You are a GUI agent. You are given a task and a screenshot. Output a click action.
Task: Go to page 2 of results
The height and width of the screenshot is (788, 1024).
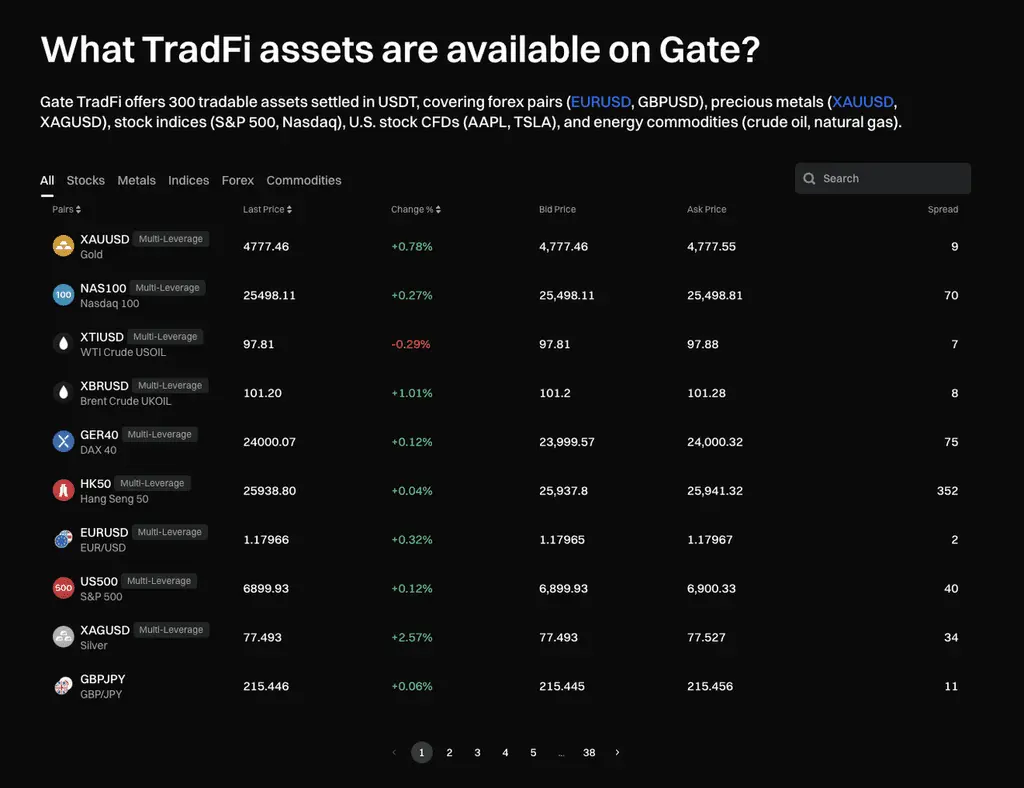point(450,753)
